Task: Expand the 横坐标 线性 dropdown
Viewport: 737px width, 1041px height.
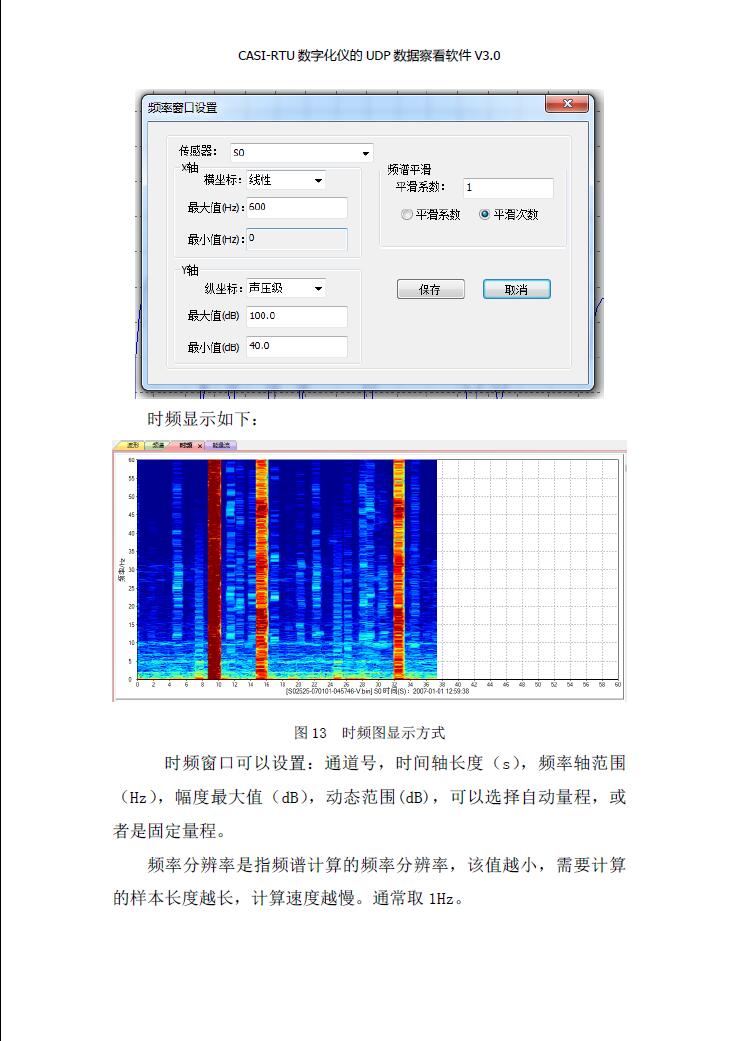Action: coord(286,180)
